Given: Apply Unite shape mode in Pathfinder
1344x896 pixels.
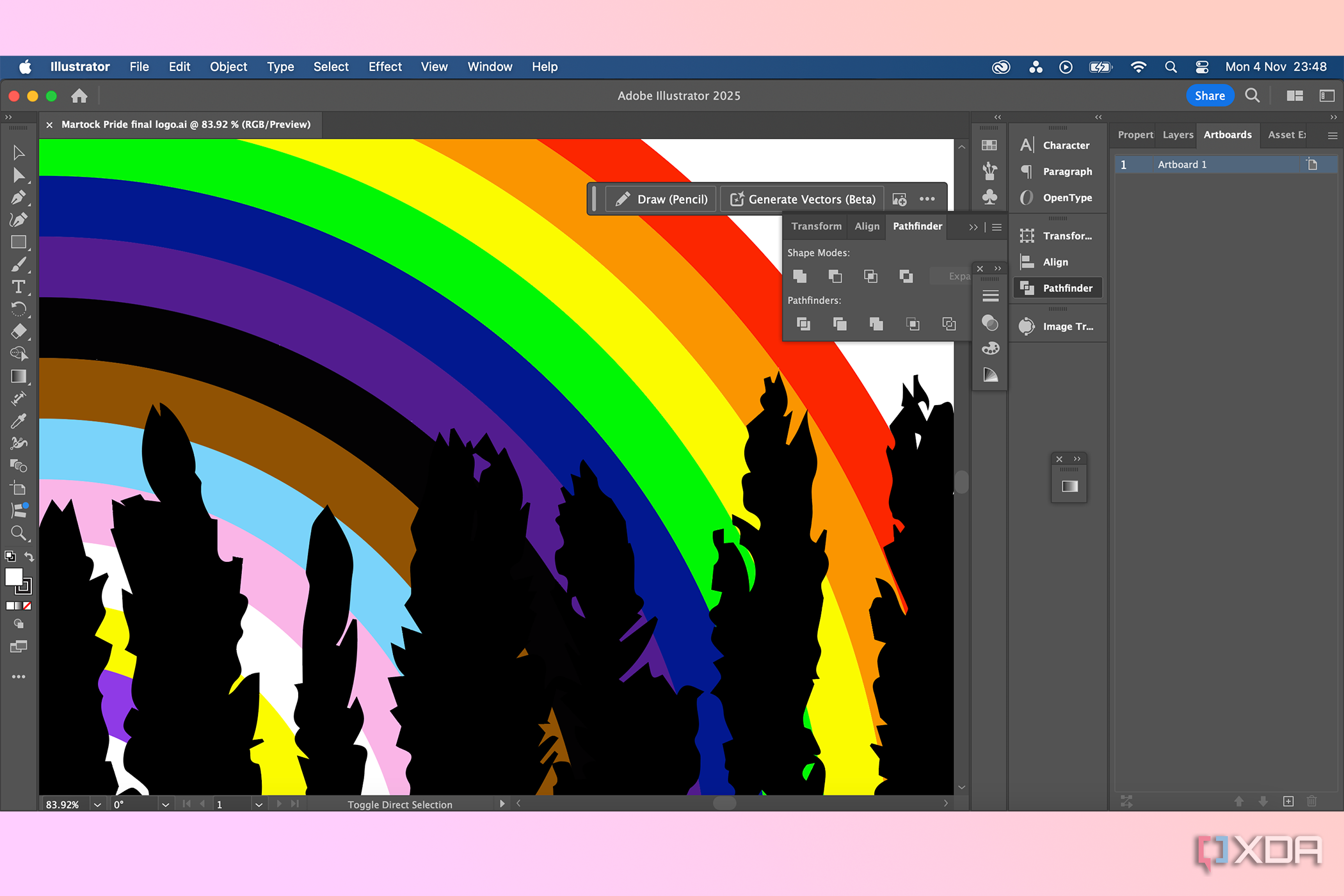Looking at the screenshot, I should [799, 276].
